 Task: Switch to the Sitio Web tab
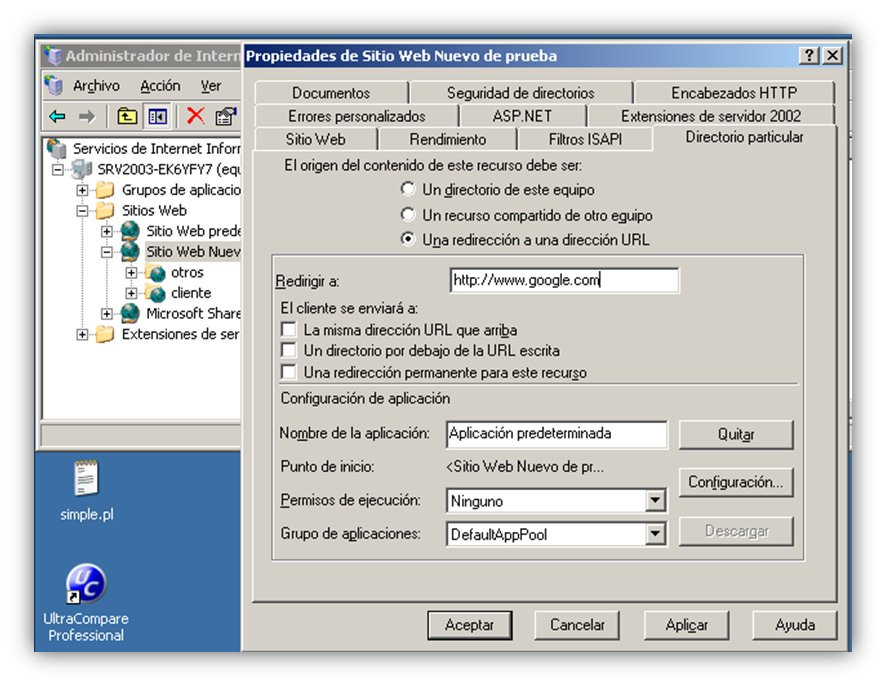click(x=315, y=139)
